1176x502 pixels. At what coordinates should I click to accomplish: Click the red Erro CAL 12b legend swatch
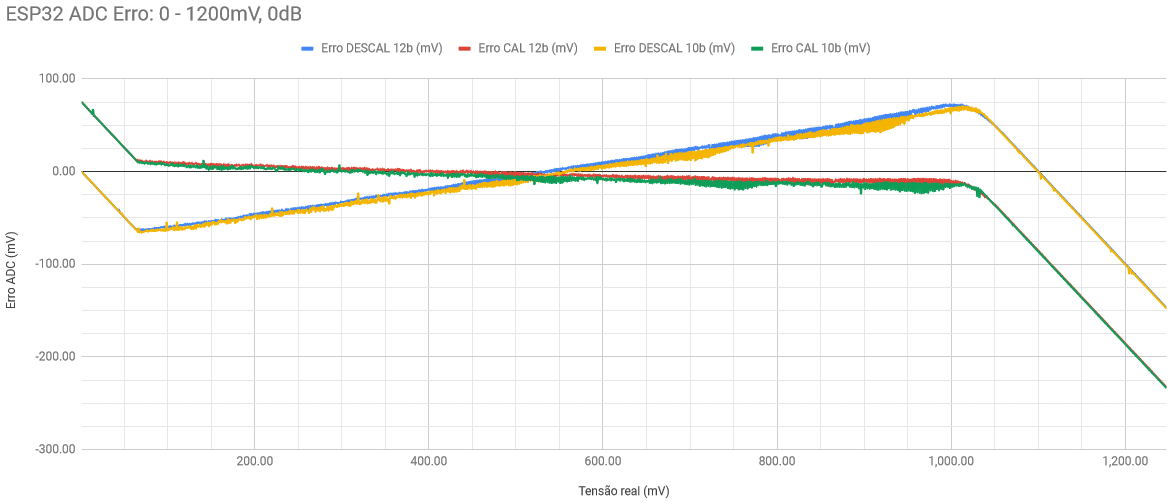coord(465,48)
